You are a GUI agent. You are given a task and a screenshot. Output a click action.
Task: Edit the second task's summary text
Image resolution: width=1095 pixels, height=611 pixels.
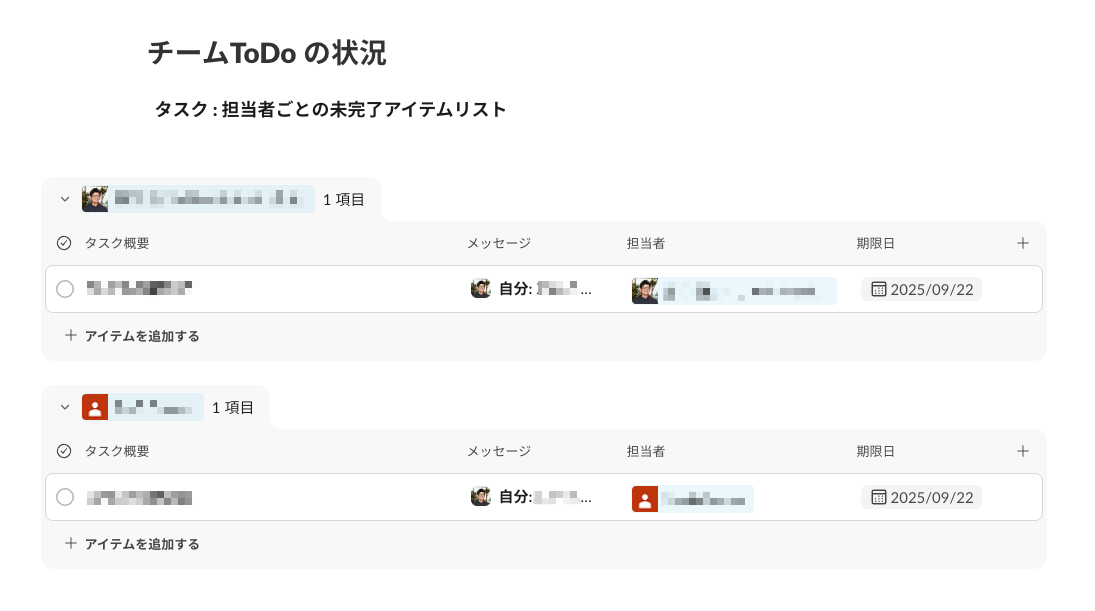pos(139,498)
